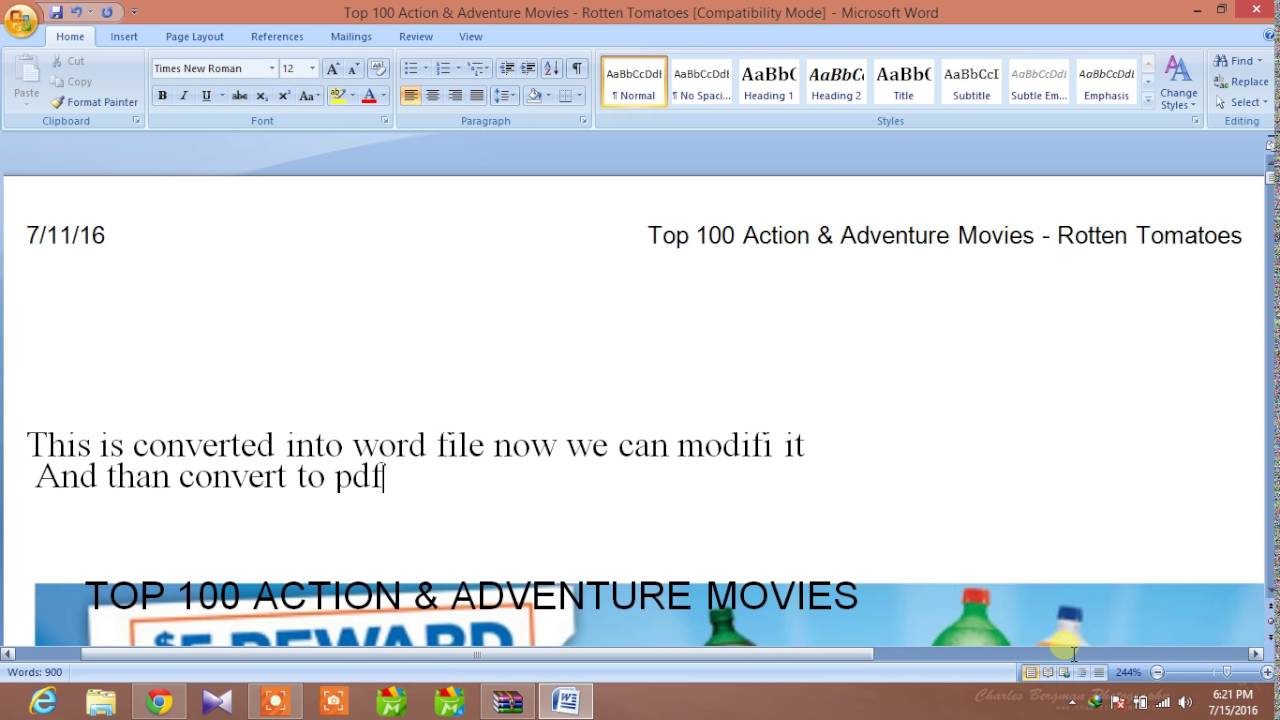
Task: Apply shading to paragraph
Action: (x=534, y=96)
